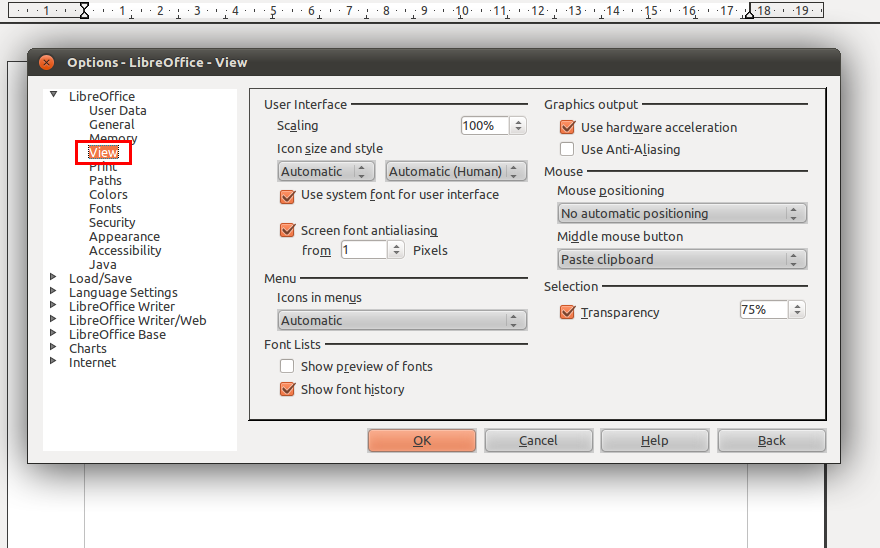This screenshot has width=880, height=548.
Task: Click the Scaling percentage field
Action: tap(485, 125)
